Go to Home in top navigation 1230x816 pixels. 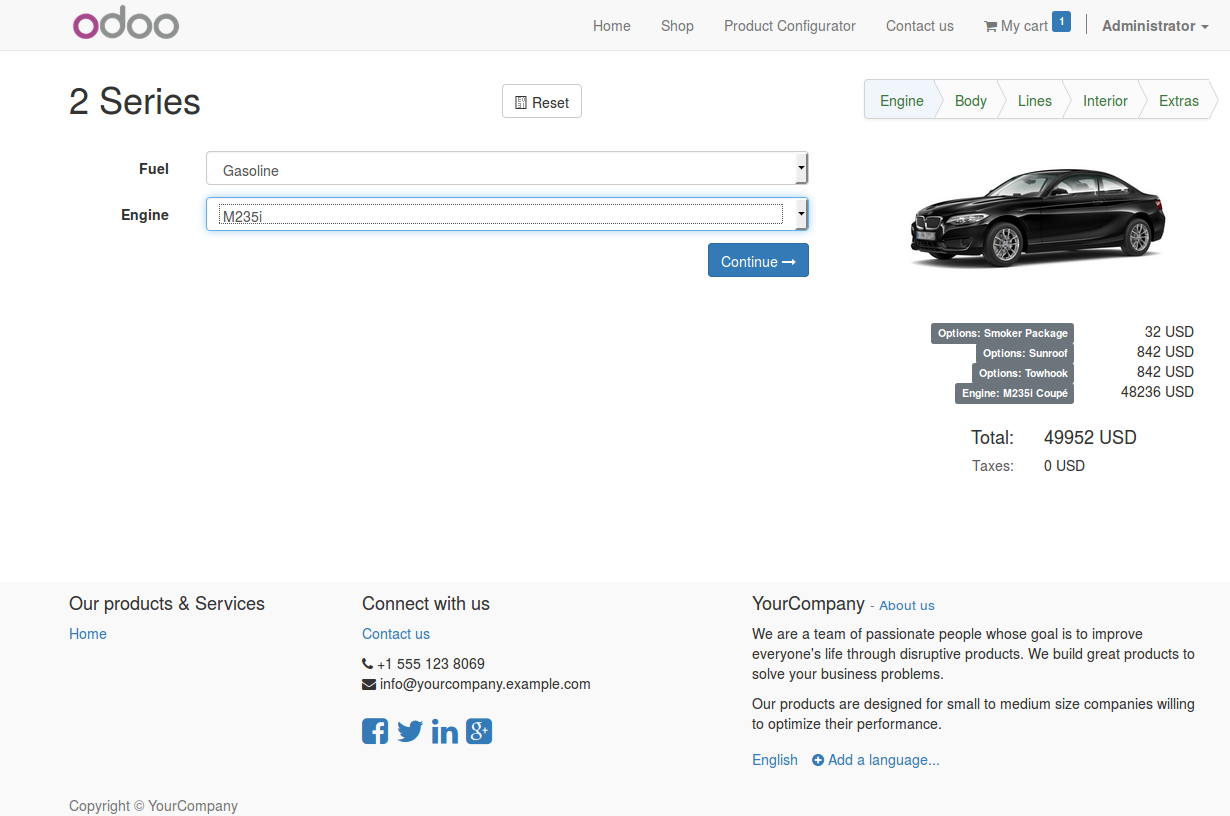pos(612,26)
